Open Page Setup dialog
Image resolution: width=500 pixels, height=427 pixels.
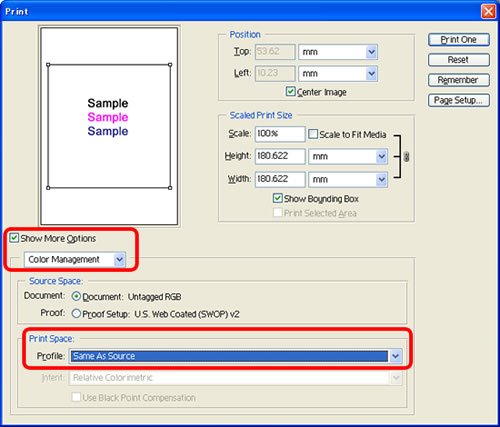(x=459, y=100)
